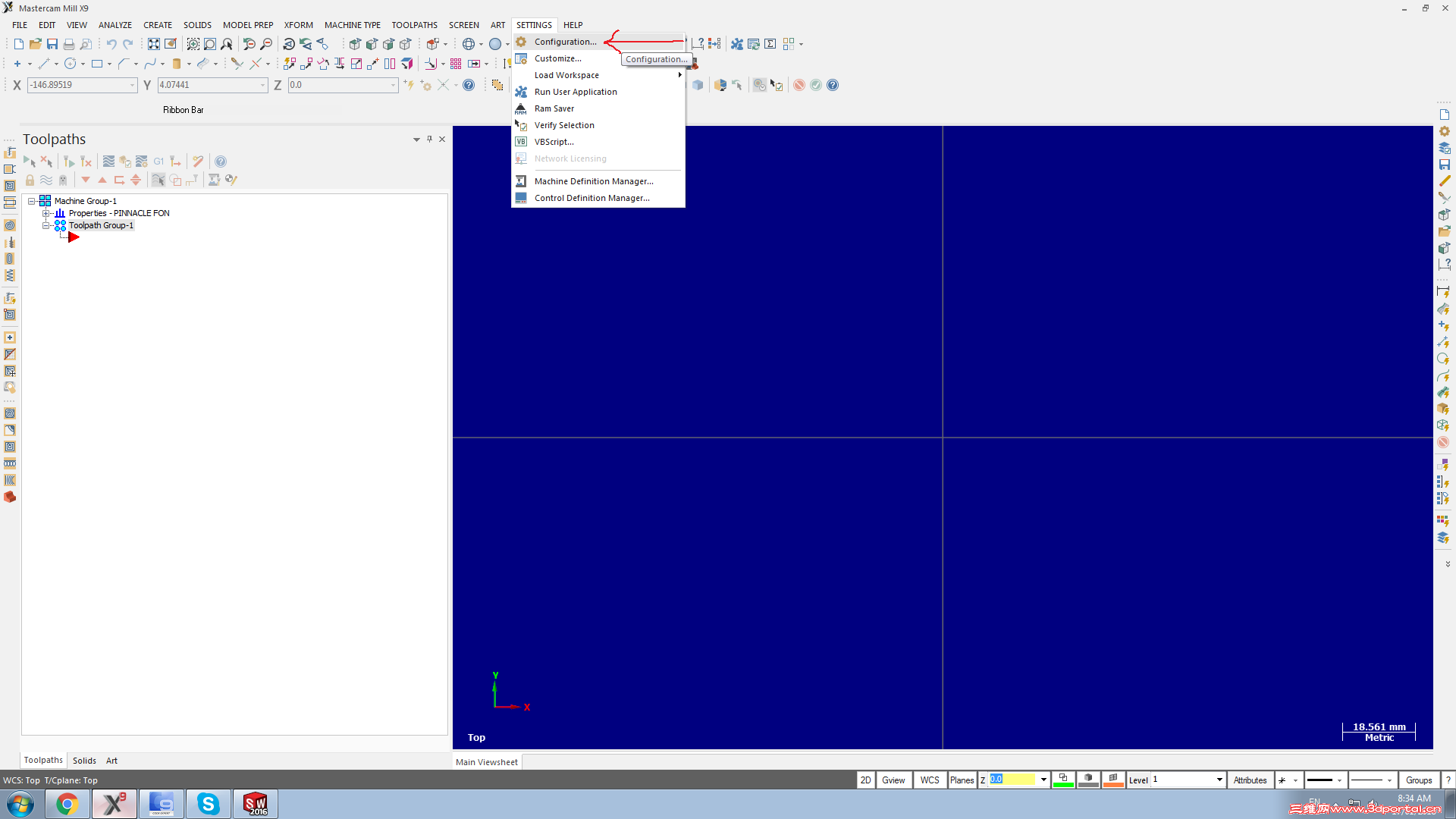Open the TOOLPATHS menu
The width and height of the screenshot is (1456, 819).
414,25
